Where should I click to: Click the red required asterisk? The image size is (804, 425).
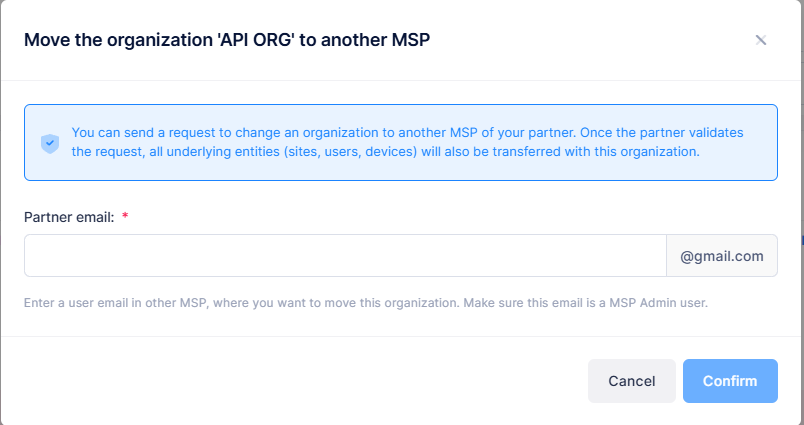click(125, 216)
